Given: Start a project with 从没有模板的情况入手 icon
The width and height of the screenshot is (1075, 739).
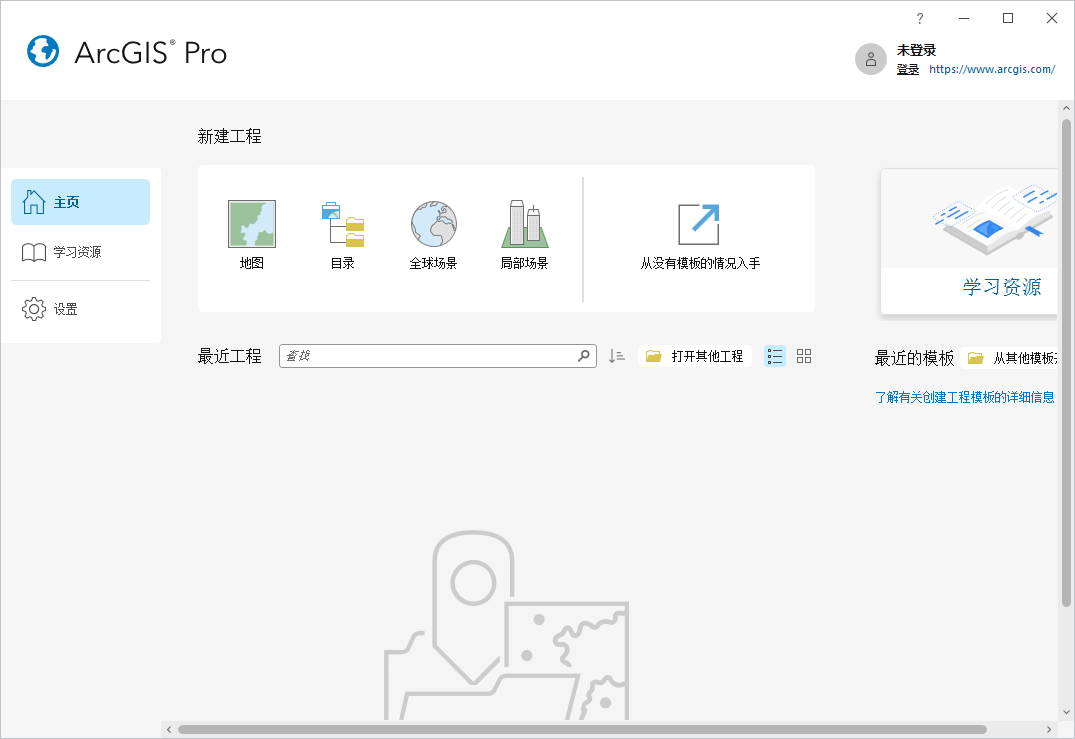Looking at the screenshot, I should point(697,222).
